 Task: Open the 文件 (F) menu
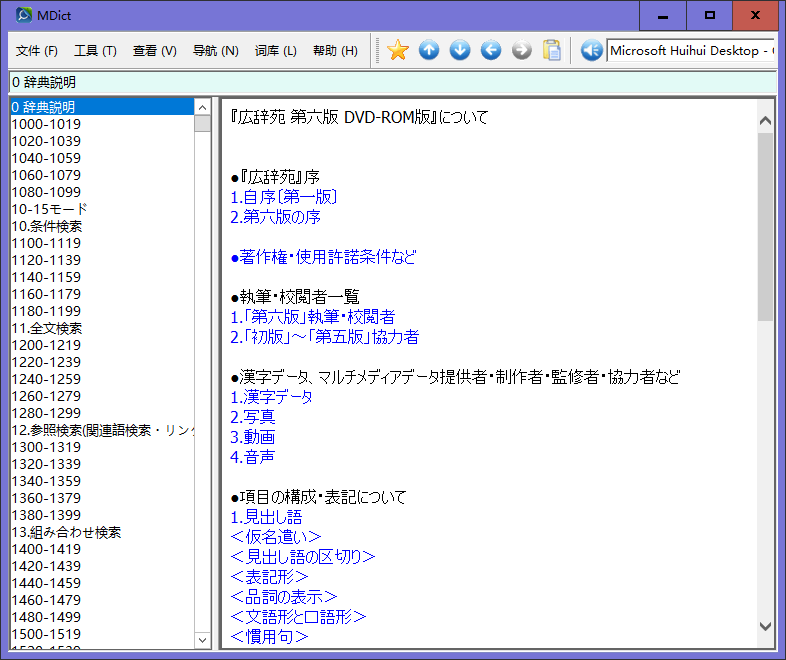point(37,51)
